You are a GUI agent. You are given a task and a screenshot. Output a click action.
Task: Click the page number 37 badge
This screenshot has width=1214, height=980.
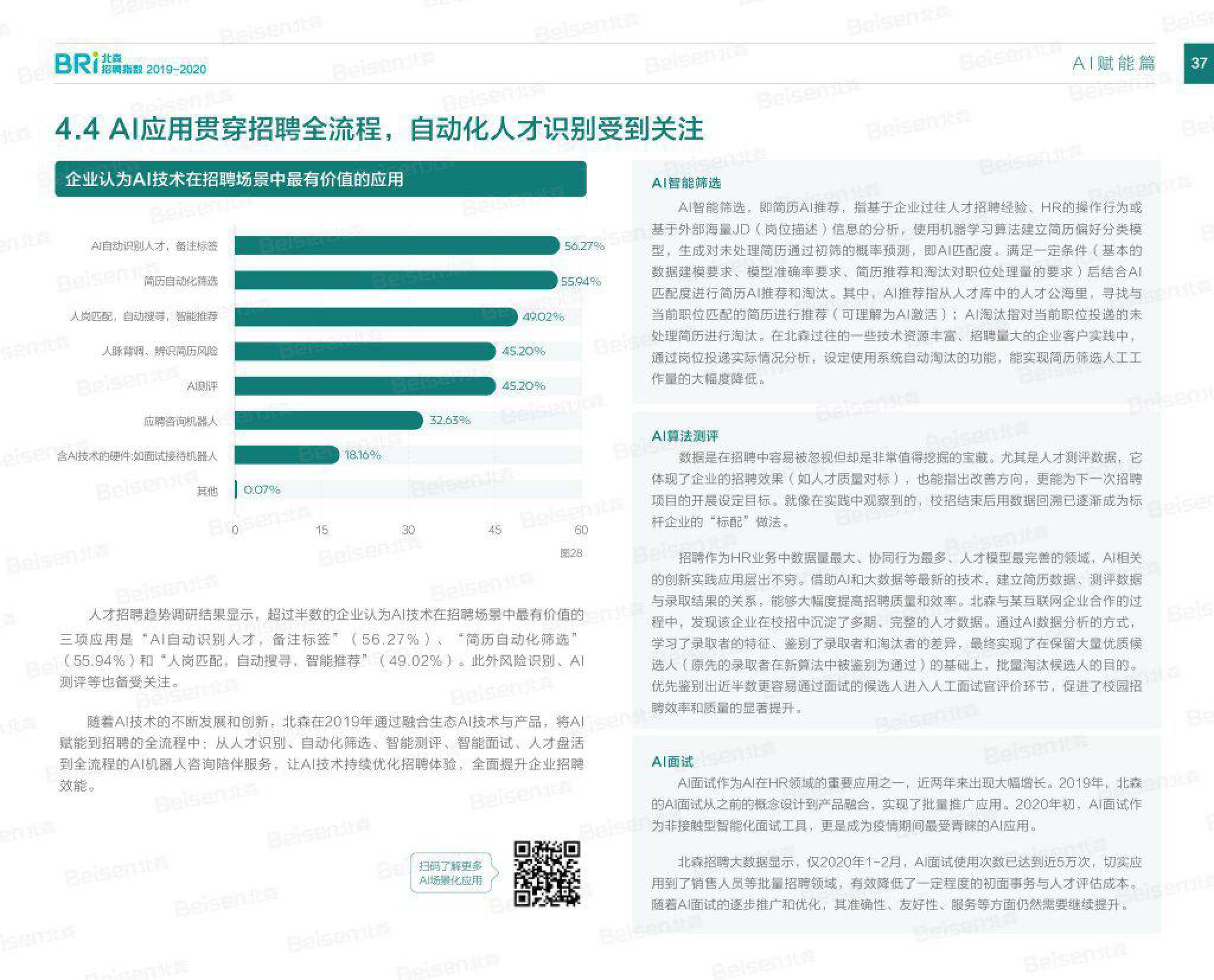pyautogui.click(x=1198, y=63)
